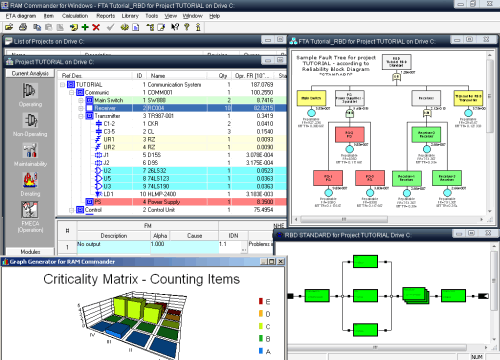The width and height of the screenshot is (500, 360).
Task: Open the Window menu
Action: pyautogui.click(x=192, y=16)
